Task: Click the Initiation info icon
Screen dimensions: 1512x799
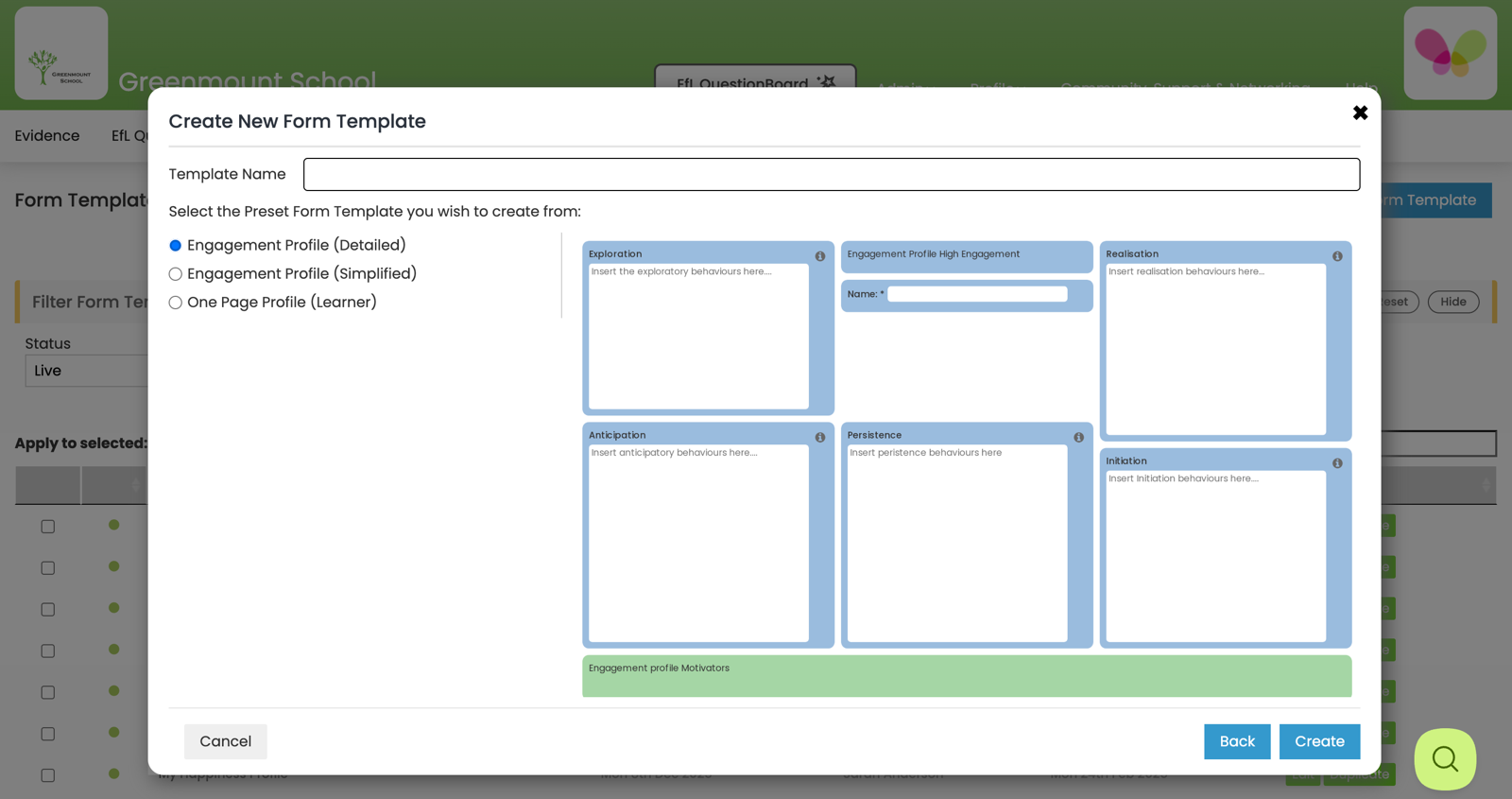Action: pyautogui.click(x=1337, y=463)
